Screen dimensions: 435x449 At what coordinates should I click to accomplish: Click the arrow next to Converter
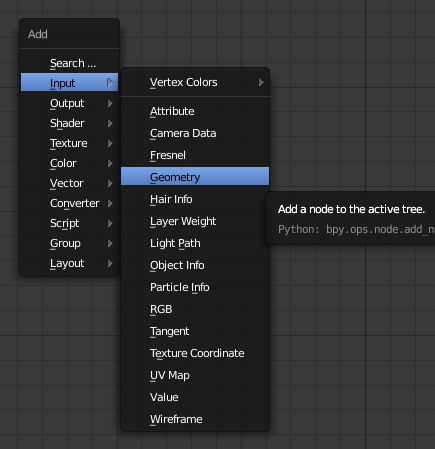coord(110,203)
